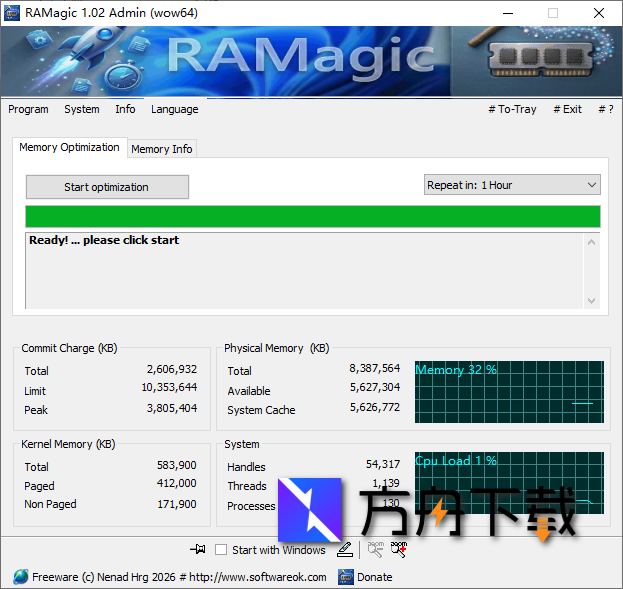Click the globe icon beside Freeware text
Screen dimensions: 623x589
pyautogui.click(x=21, y=577)
